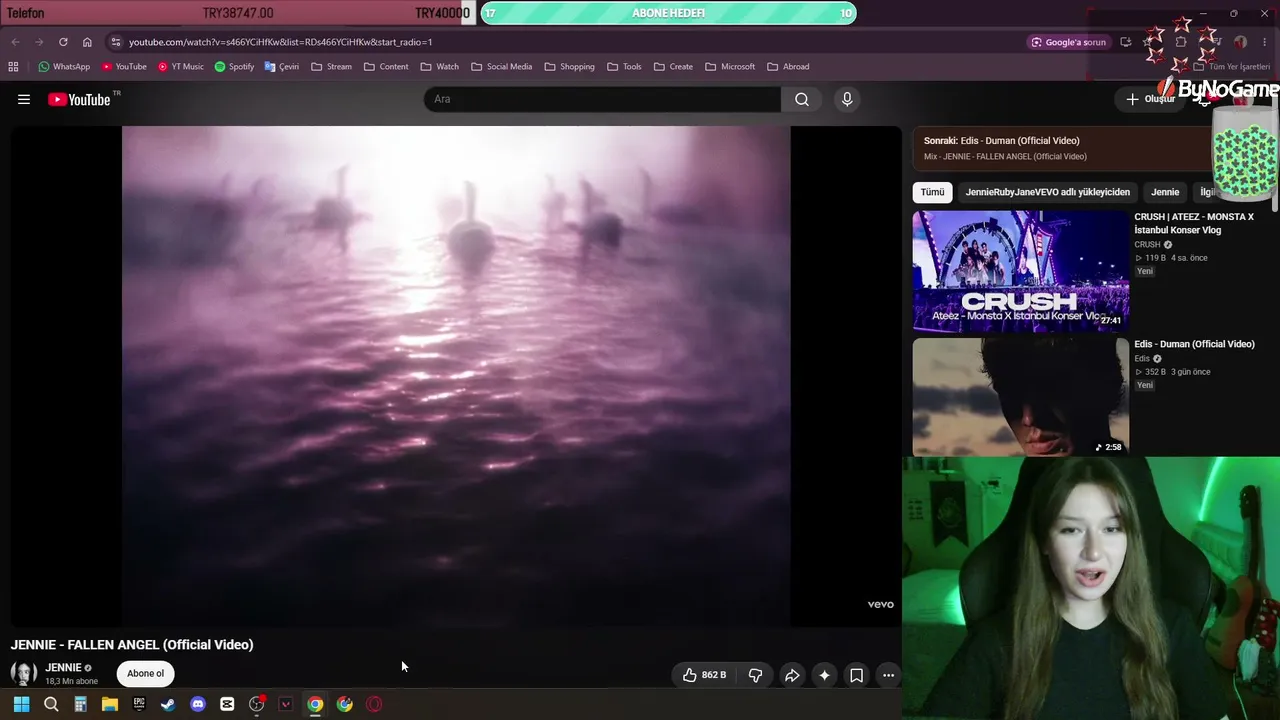Subscribe using the Abone ol button
1280x720 pixels.
coord(145,674)
